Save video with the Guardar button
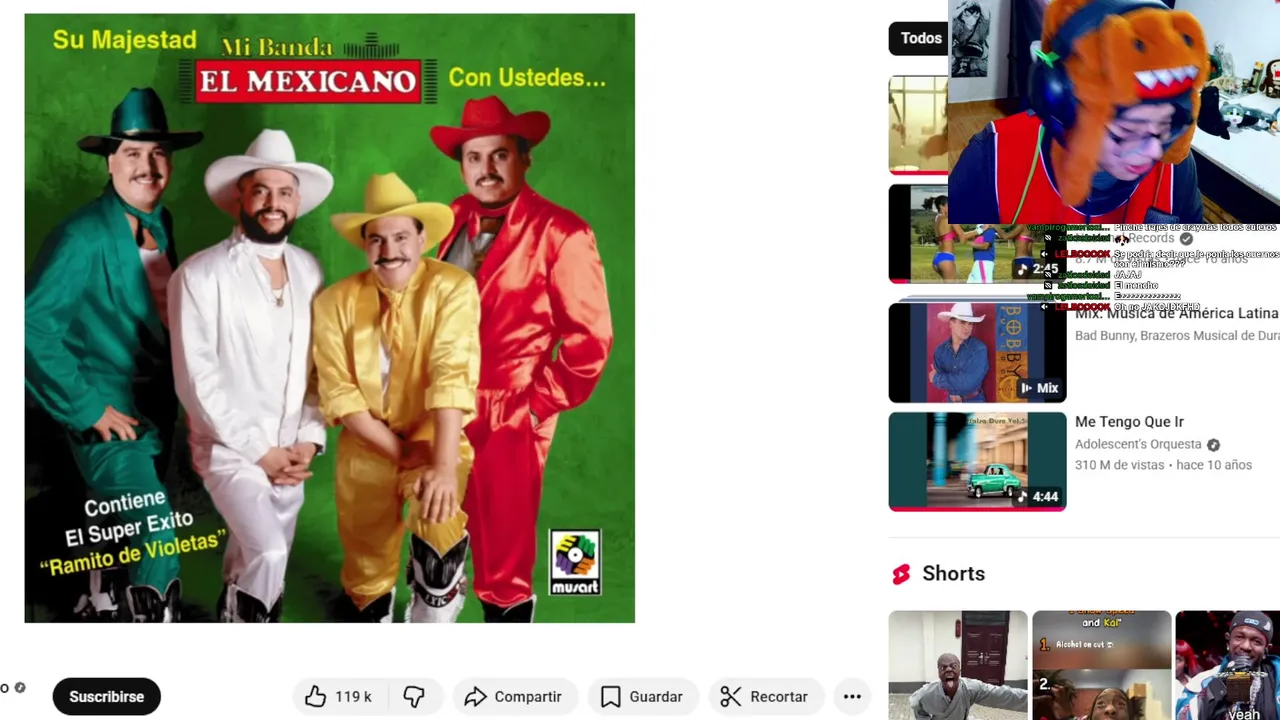Screen dimensions: 1280x720 tap(642, 697)
